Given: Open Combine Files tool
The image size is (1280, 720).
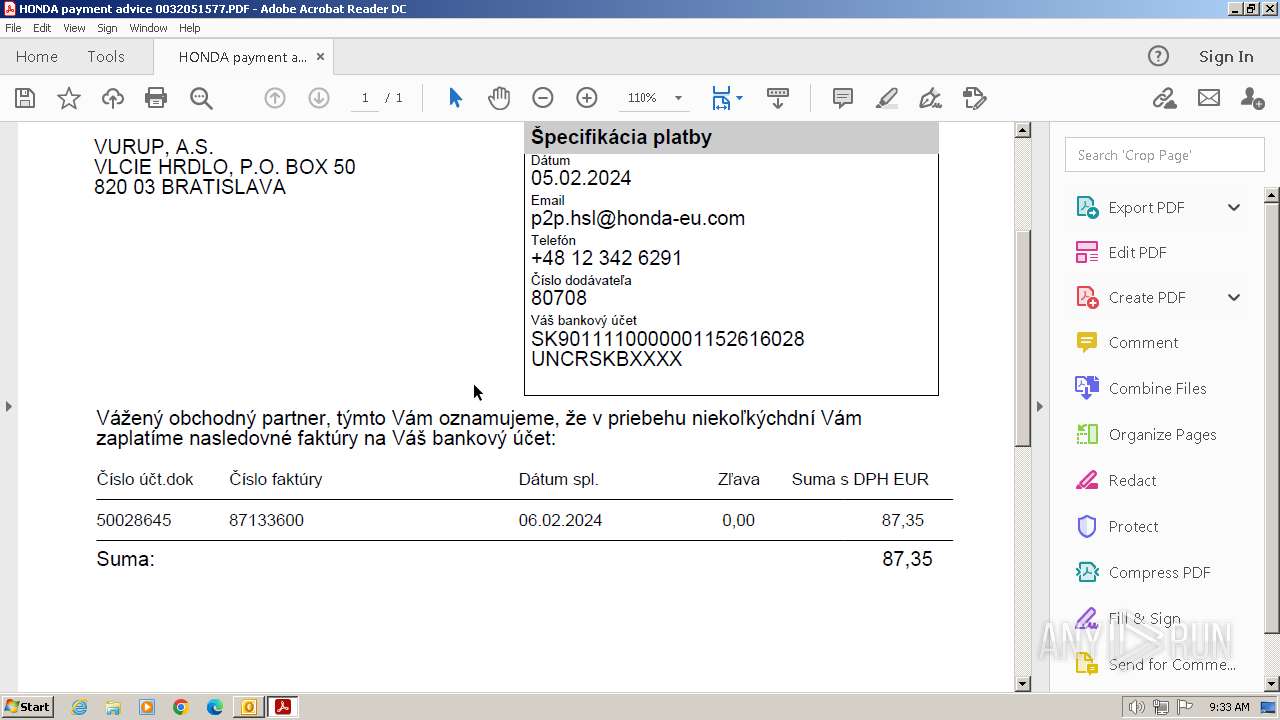Looking at the screenshot, I should [1157, 388].
